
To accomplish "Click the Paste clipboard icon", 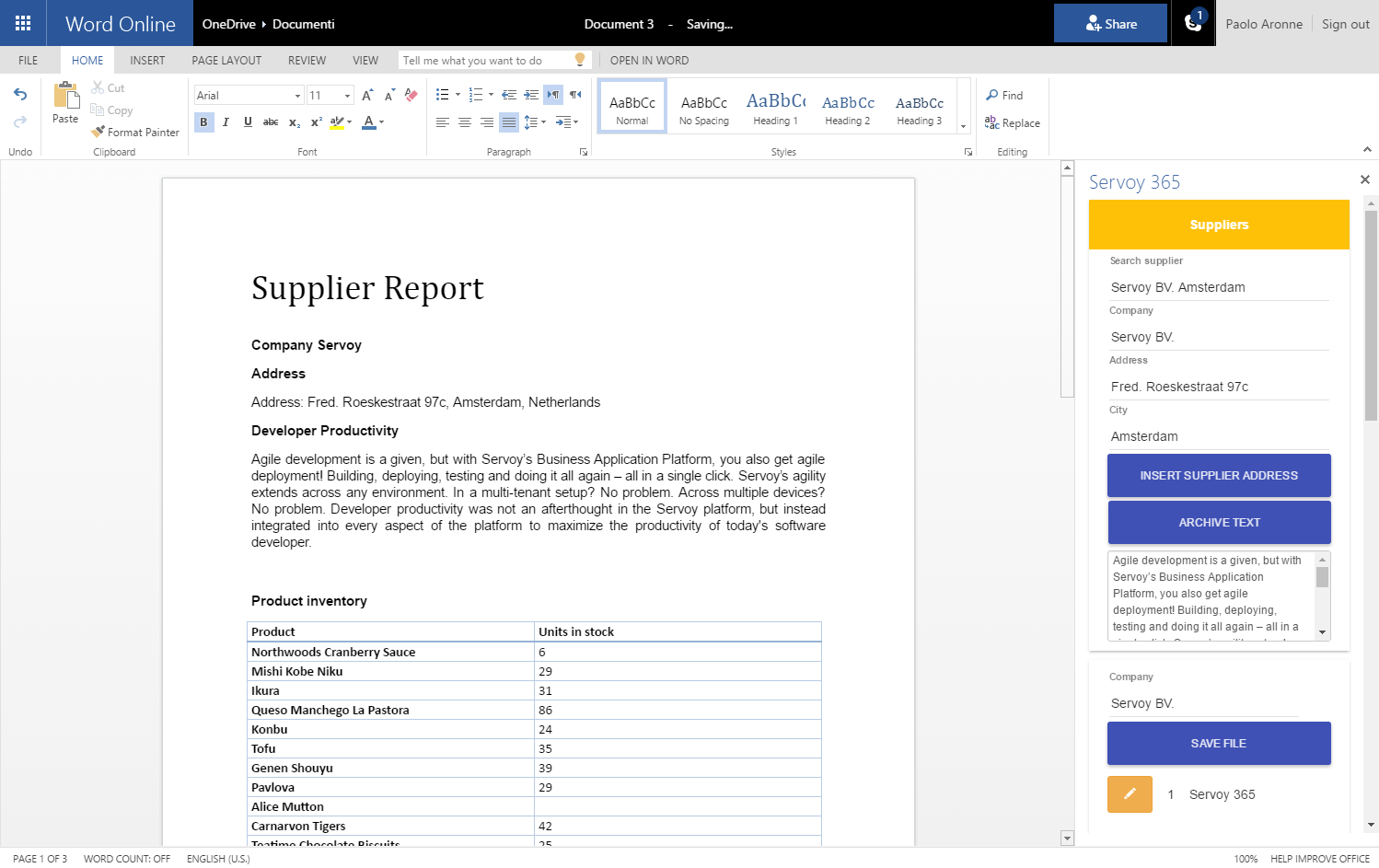I will click(x=65, y=96).
